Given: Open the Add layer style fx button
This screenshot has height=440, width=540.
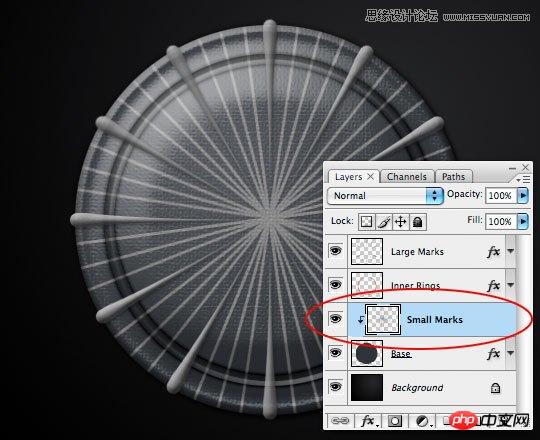Looking at the screenshot, I should click(369, 420).
